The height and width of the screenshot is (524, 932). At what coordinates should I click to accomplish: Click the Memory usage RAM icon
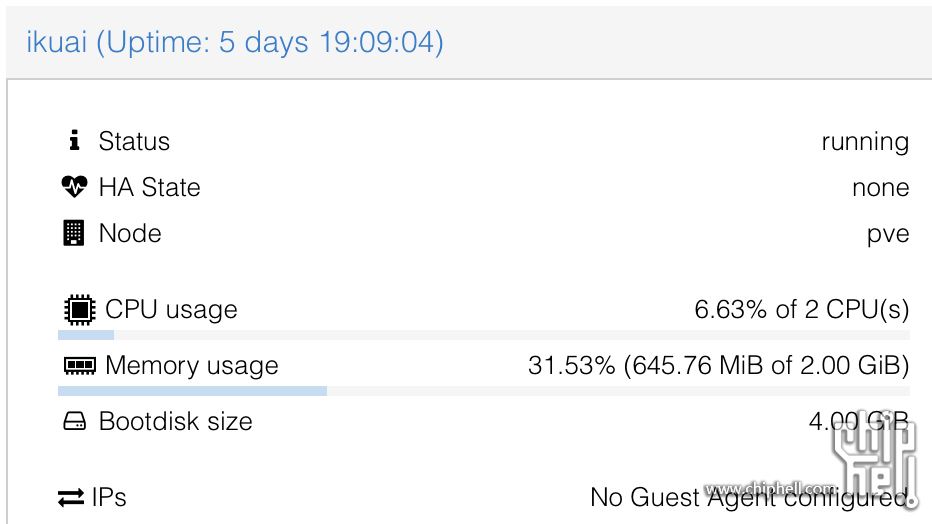click(x=80, y=365)
